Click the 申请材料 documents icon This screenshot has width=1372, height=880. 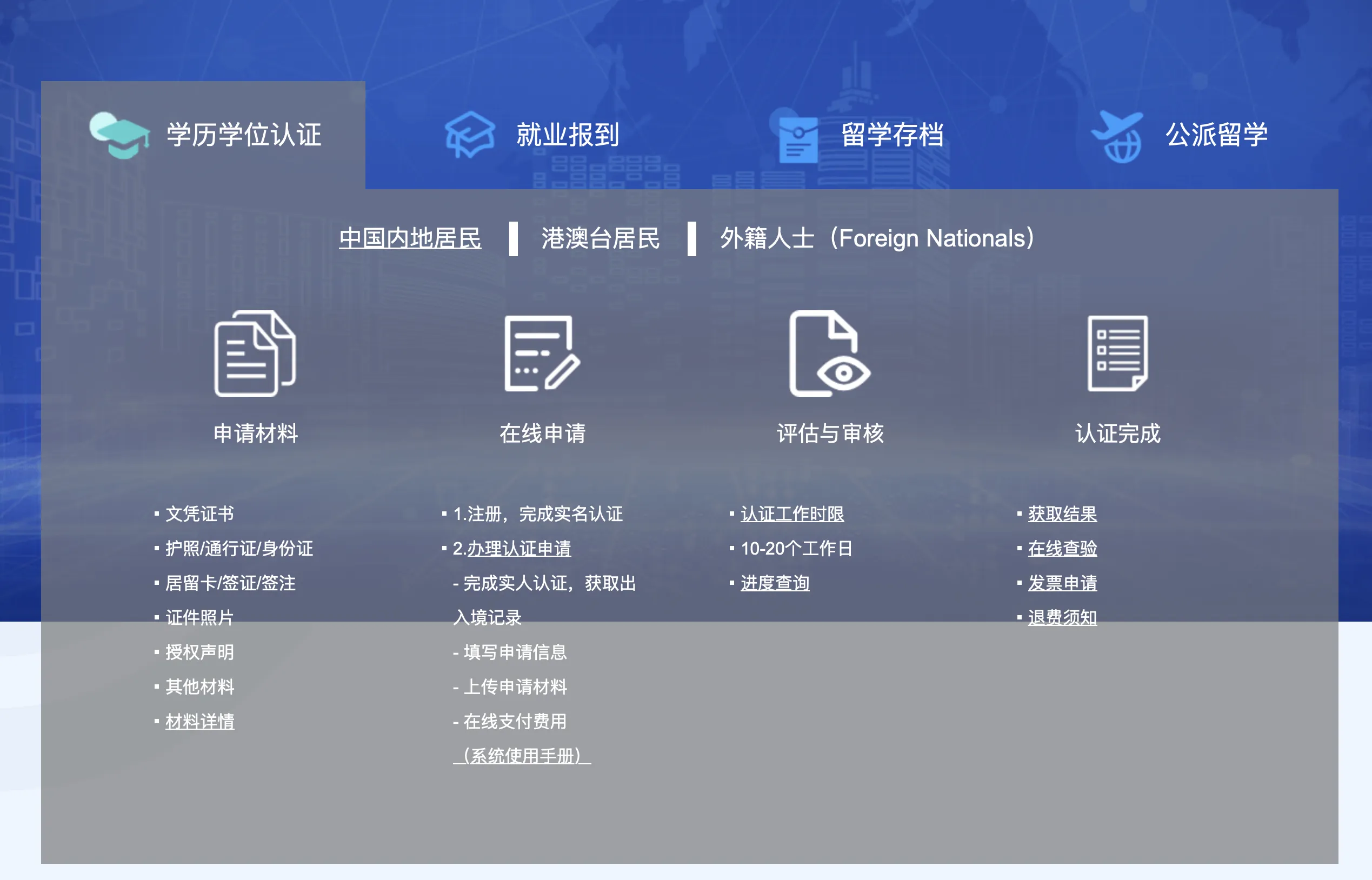tap(255, 354)
